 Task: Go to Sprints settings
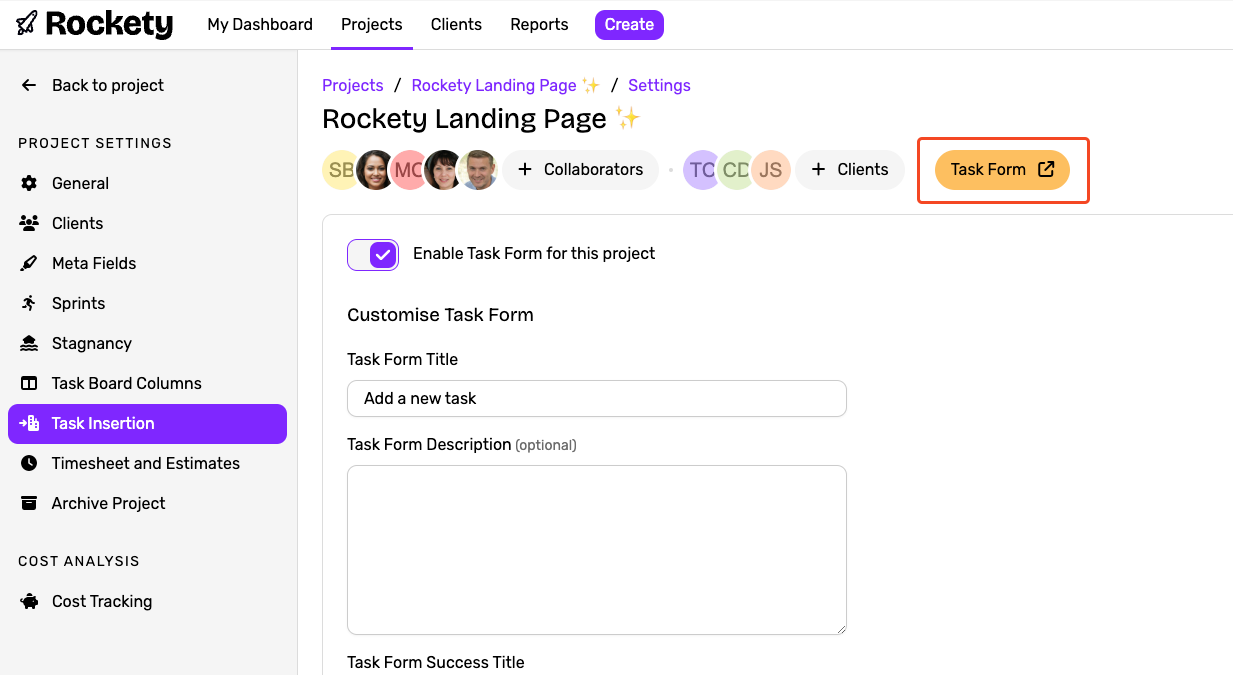tap(147, 303)
